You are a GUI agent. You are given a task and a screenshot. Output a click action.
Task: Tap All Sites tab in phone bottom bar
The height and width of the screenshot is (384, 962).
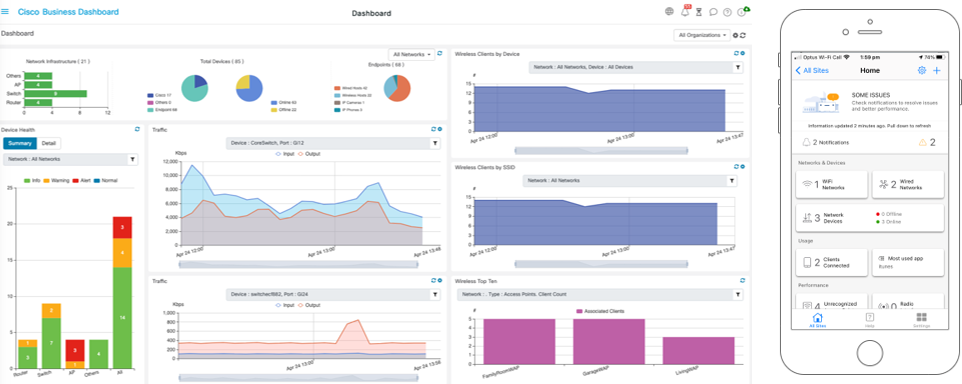[x=817, y=320]
